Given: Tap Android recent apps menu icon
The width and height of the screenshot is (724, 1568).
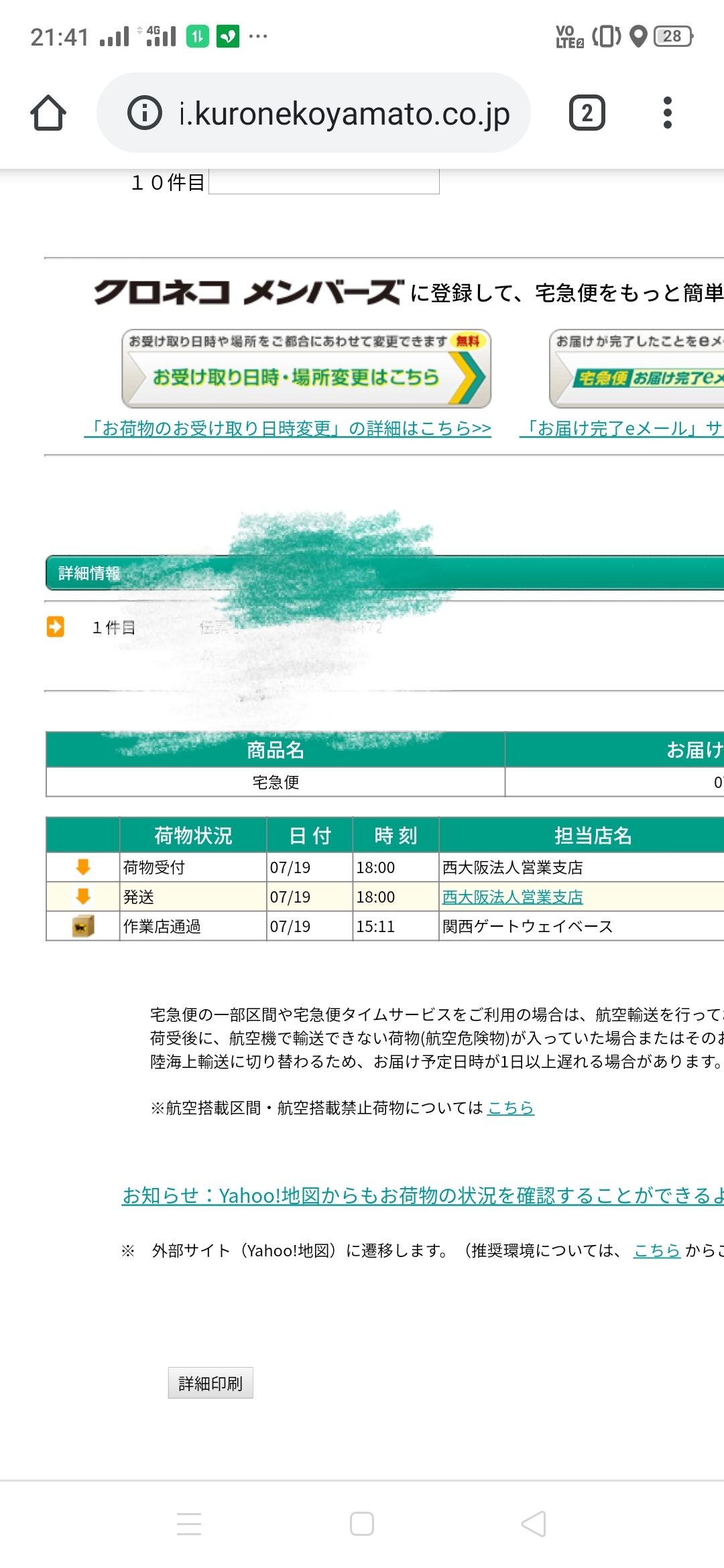Looking at the screenshot, I should [x=189, y=1524].
